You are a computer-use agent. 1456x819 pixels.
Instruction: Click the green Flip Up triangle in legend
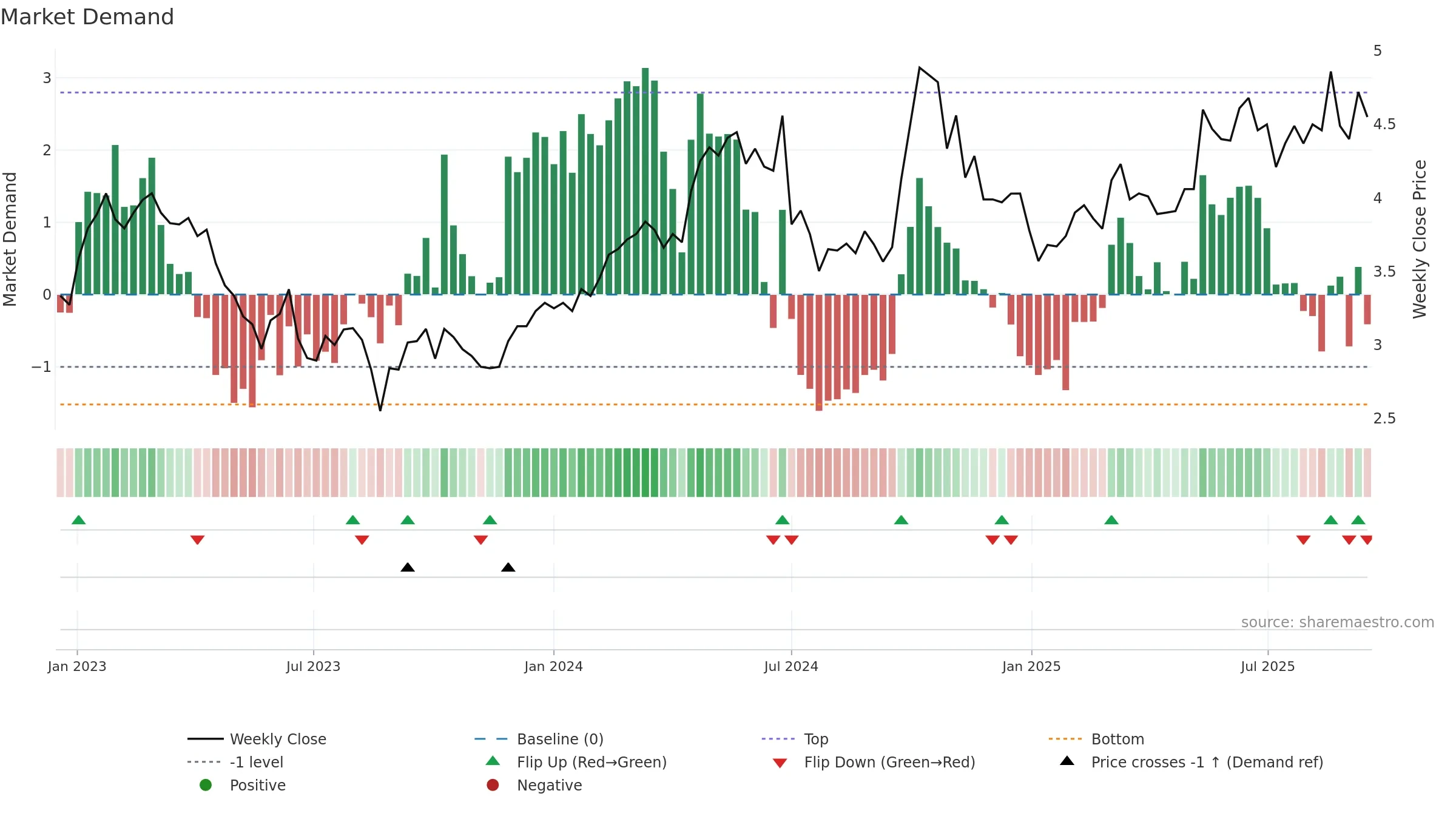[493, 761]
